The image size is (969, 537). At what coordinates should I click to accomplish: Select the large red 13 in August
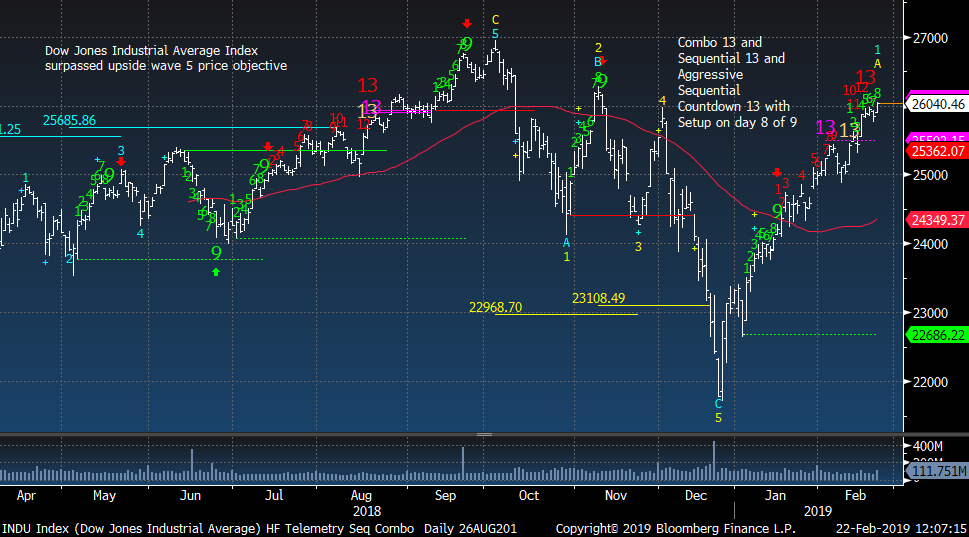tap(367, 85)
